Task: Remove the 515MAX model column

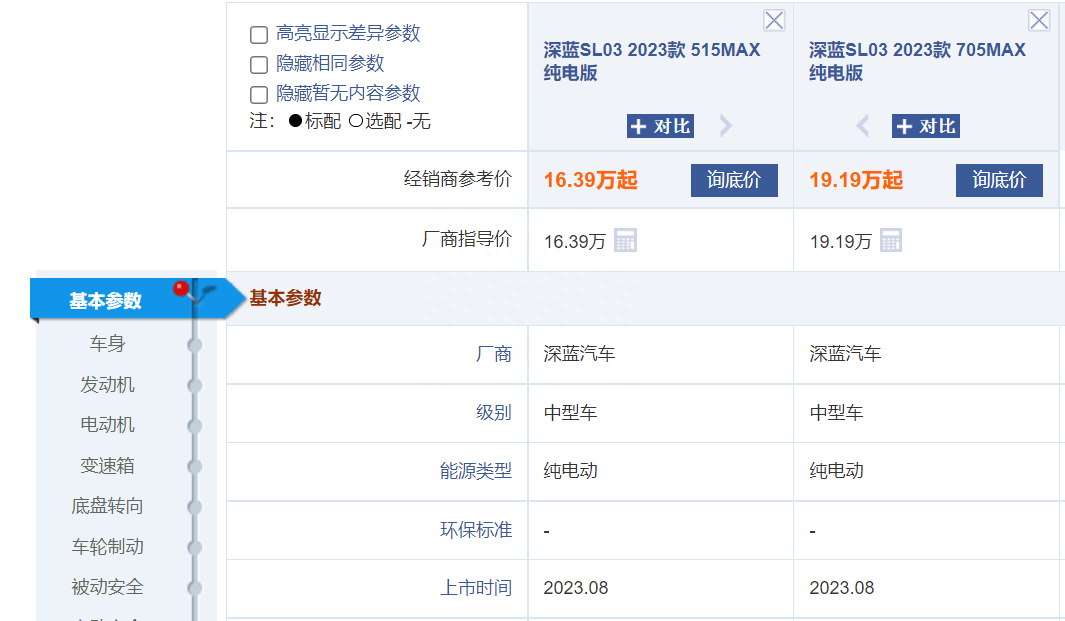Action: pyautogui.click(x=774, y=20)
